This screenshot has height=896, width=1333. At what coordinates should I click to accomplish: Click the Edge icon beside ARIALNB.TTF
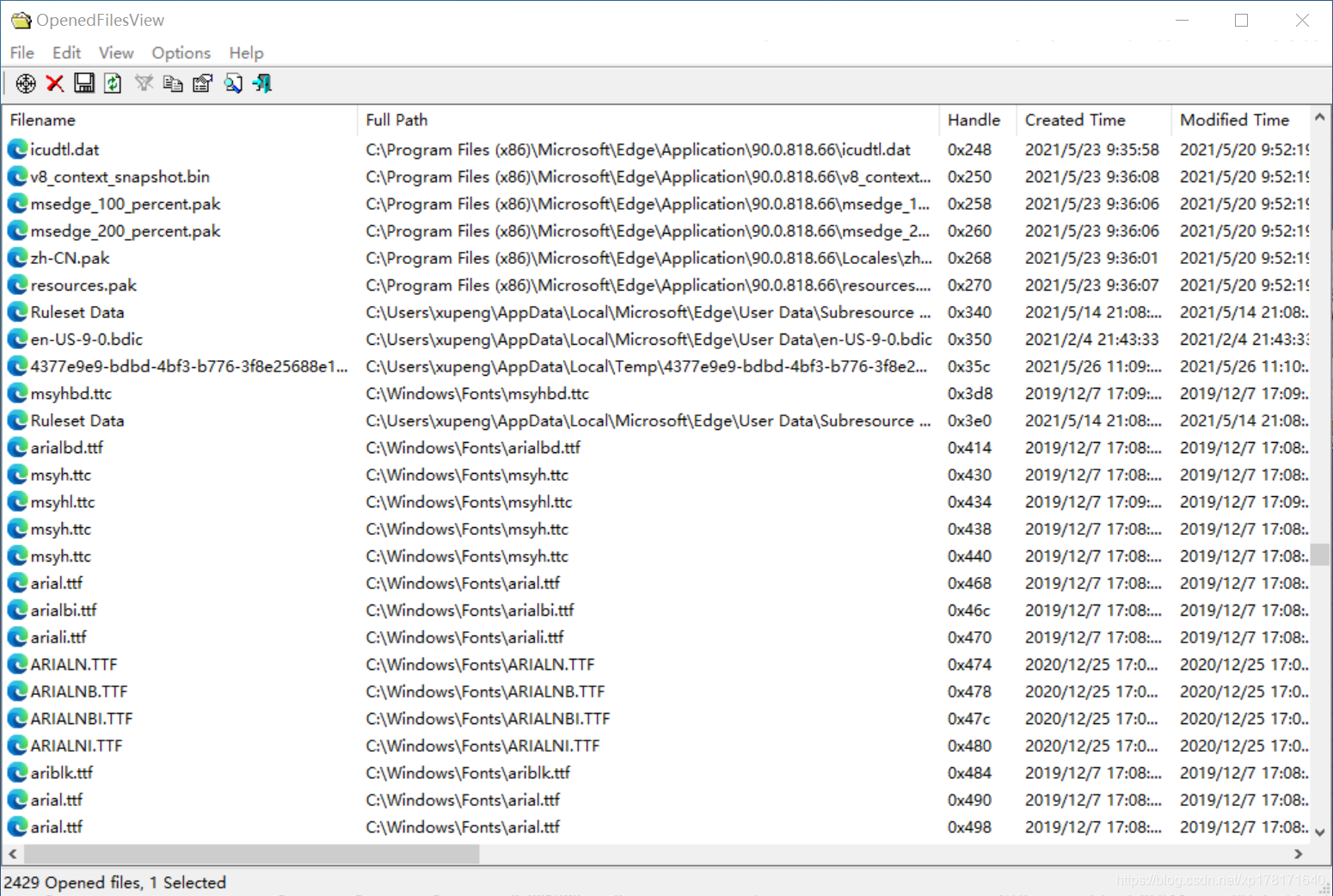(x=17, y=691)
